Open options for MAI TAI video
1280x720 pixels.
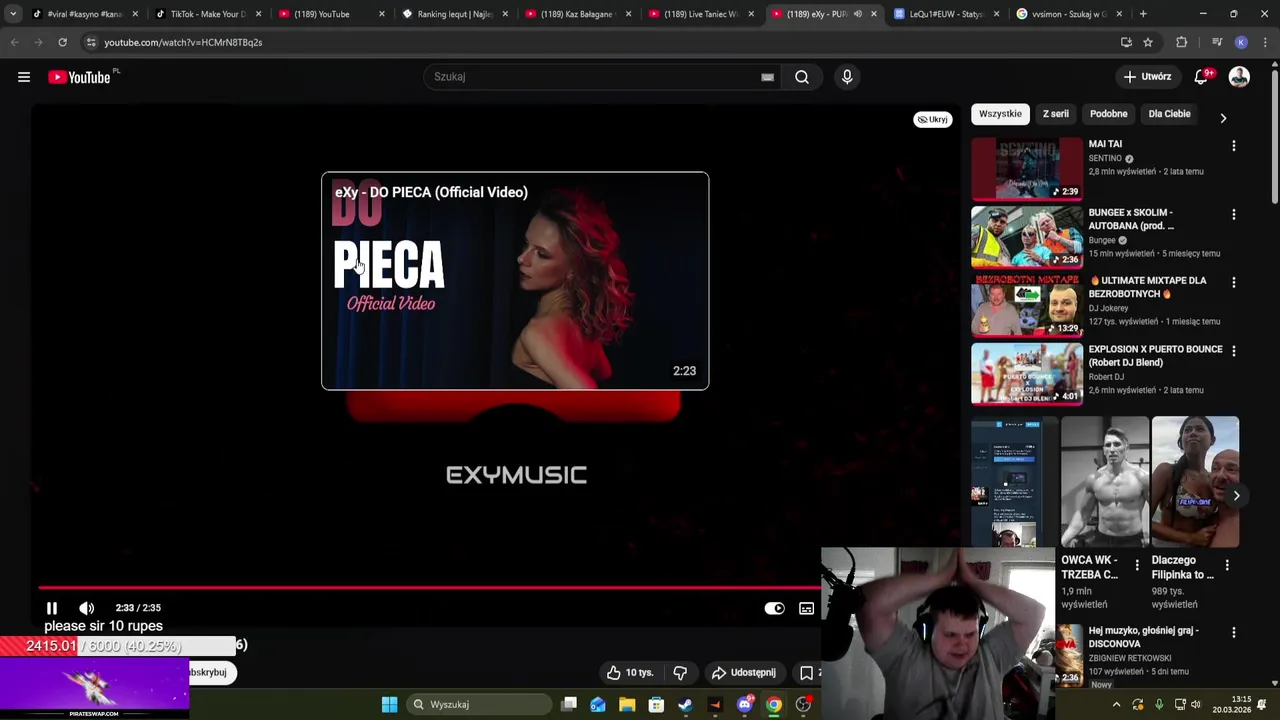[1233, 146]
